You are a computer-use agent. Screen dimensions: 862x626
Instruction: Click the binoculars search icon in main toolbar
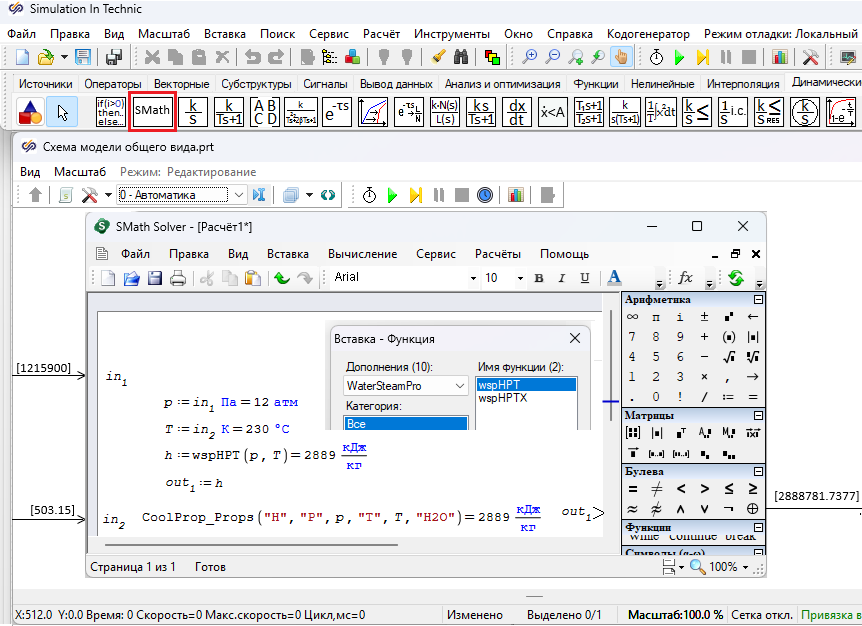[x=461, y=57]
